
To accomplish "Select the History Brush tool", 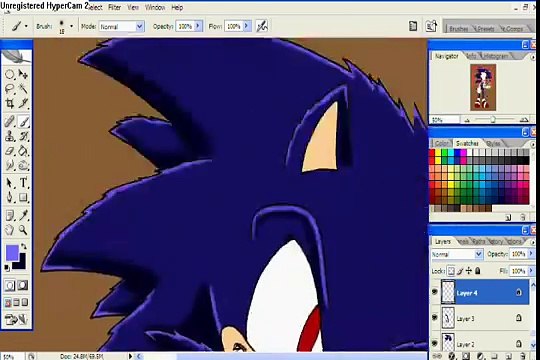I will tap(23, 136).
